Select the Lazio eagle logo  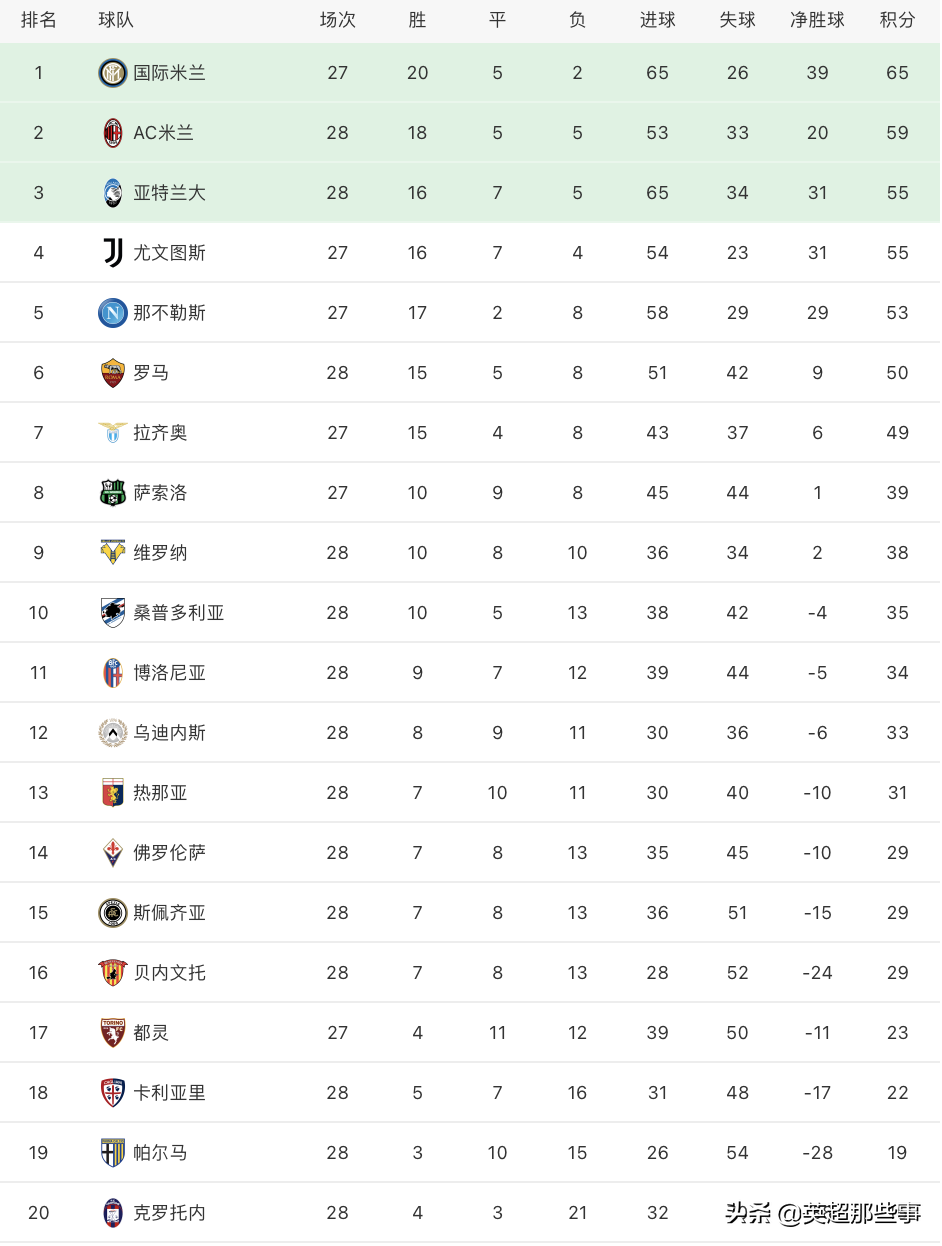coord(113,433)
